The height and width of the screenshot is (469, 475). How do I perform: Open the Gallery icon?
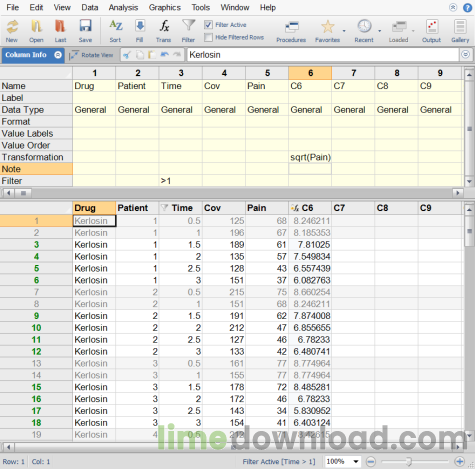click(x=460, y=31)
